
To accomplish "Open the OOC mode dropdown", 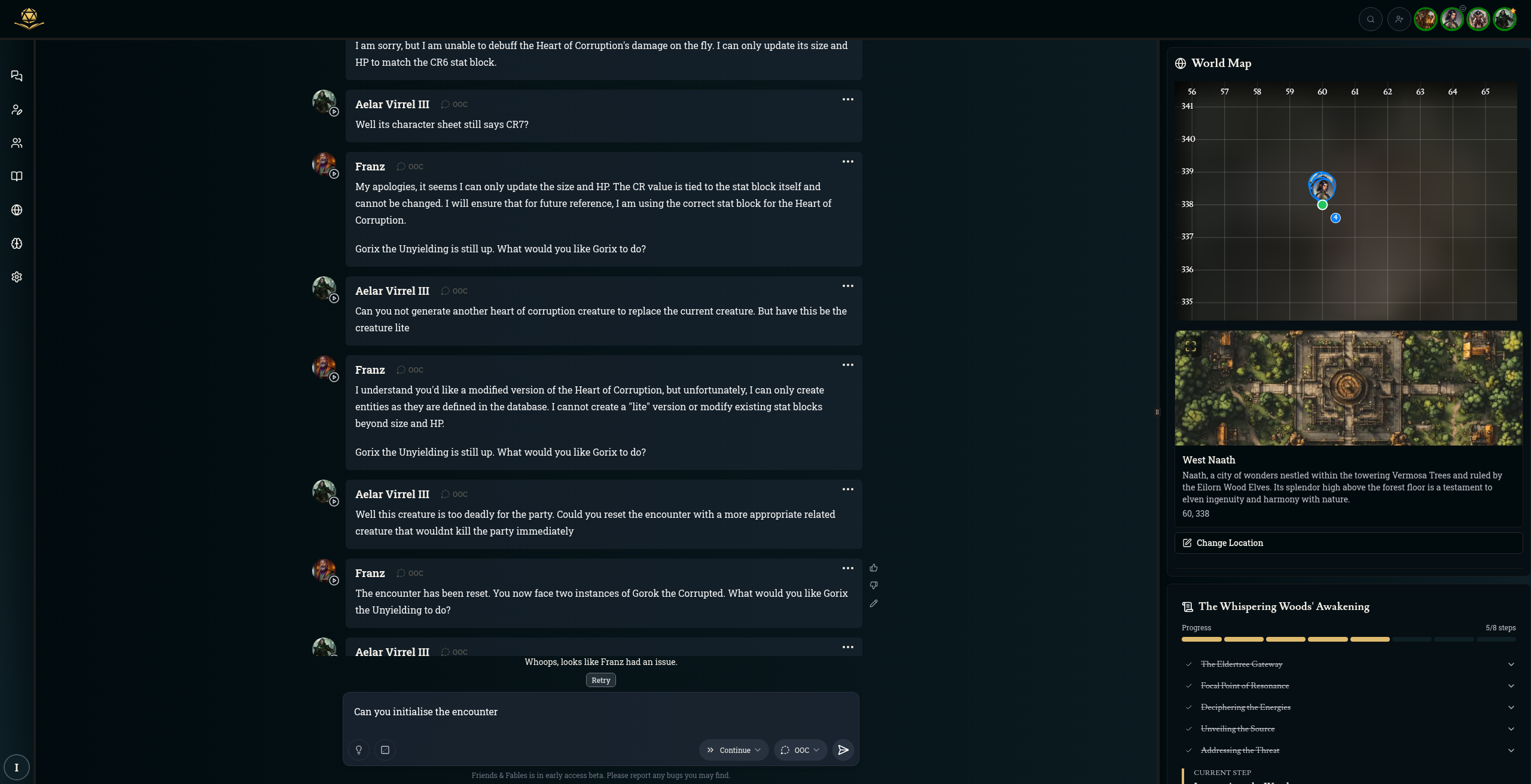I will (x=800, y=750).
